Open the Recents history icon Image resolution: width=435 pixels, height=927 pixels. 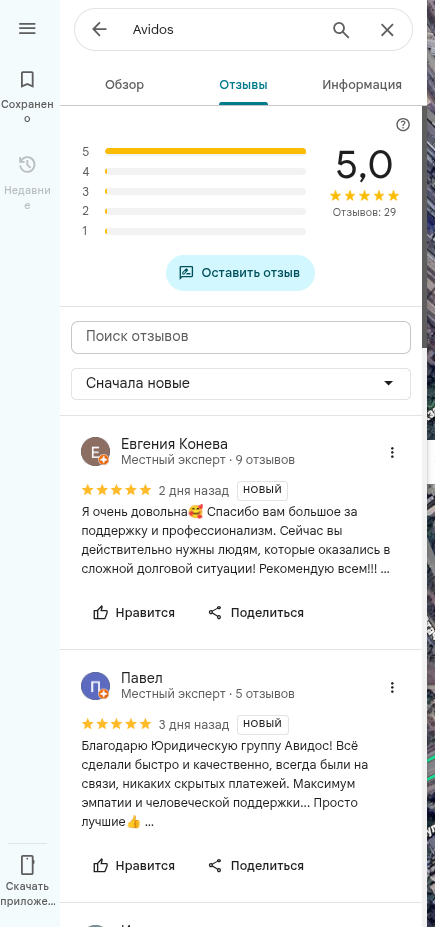coord(27,164)
